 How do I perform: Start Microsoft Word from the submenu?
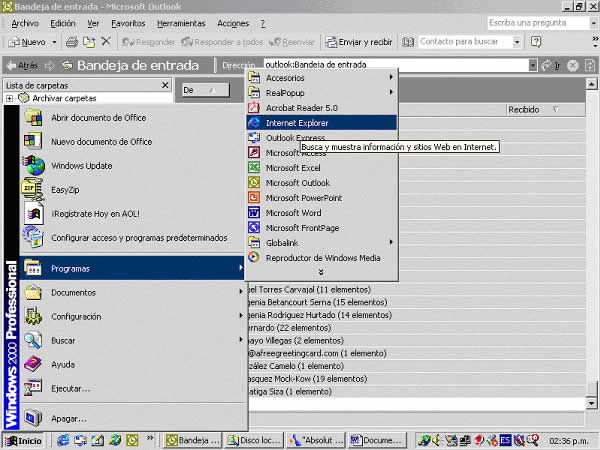[x=293, y=213]
